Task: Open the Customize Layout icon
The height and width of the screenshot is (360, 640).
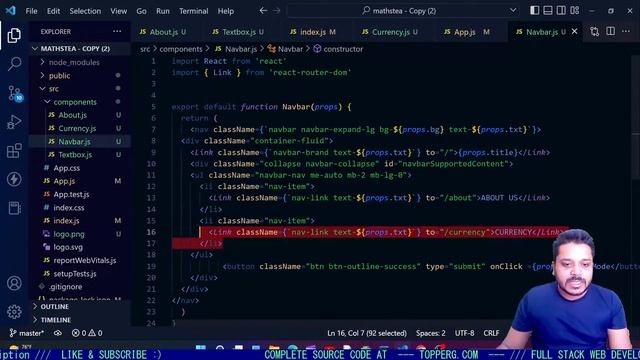Action: pyautogui.click(x=575, y=11)
